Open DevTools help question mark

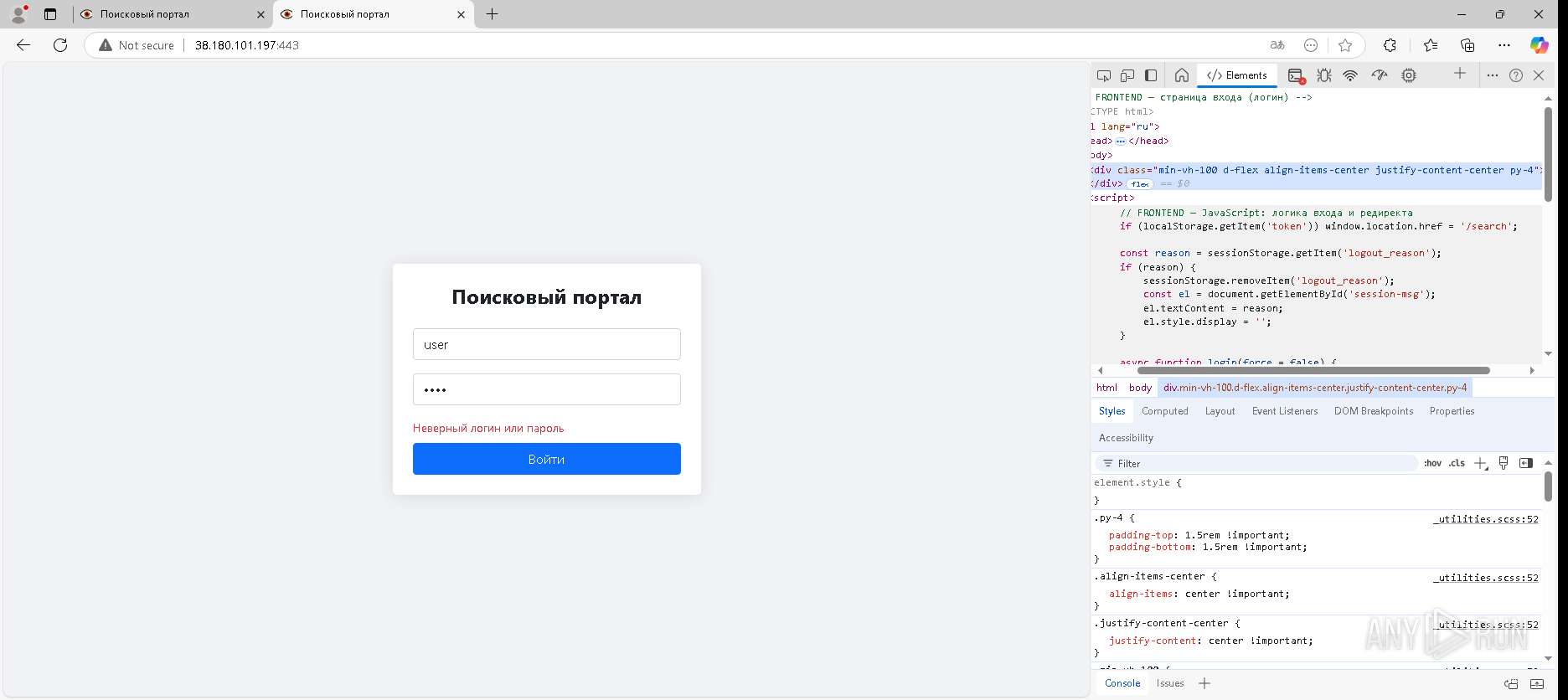coord(1516,75)
